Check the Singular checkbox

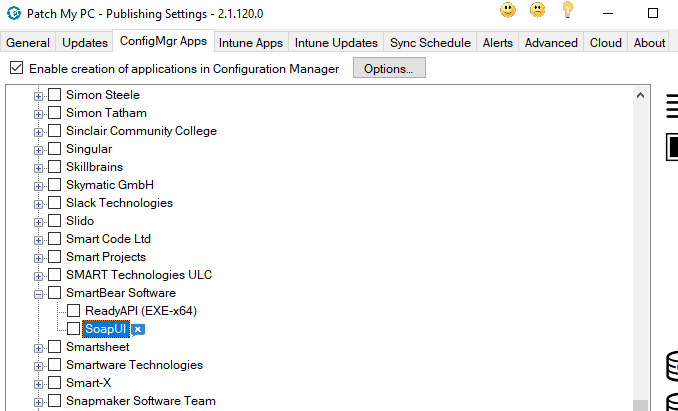click(54, 149)
